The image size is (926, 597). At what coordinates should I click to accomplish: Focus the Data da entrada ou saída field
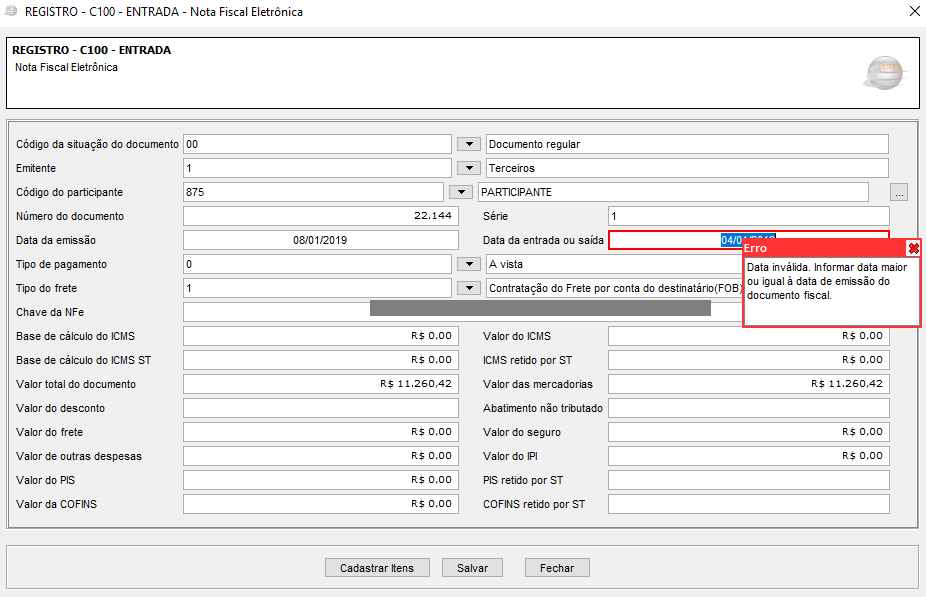660,240
